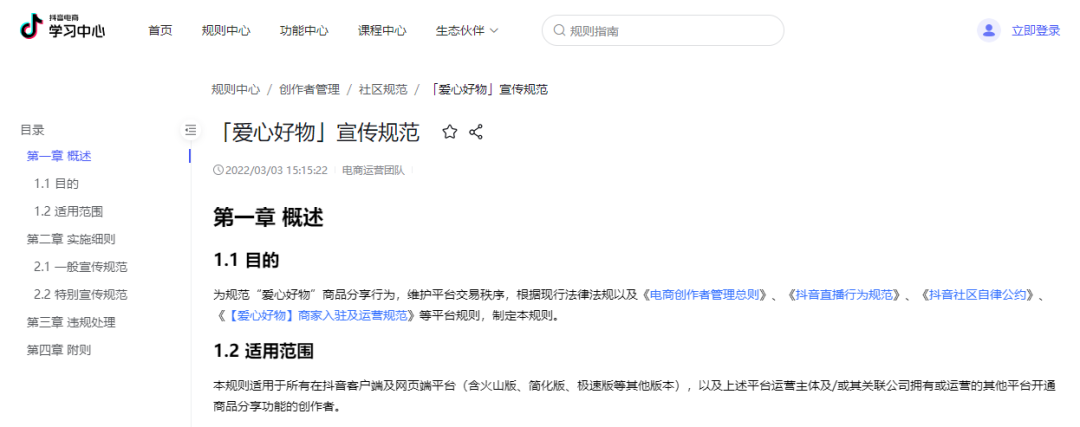The height and width of the screenshot is (427, 1080).
Task: Go to 规则中心 breadcrumb
Action: [x=236, y=90]
